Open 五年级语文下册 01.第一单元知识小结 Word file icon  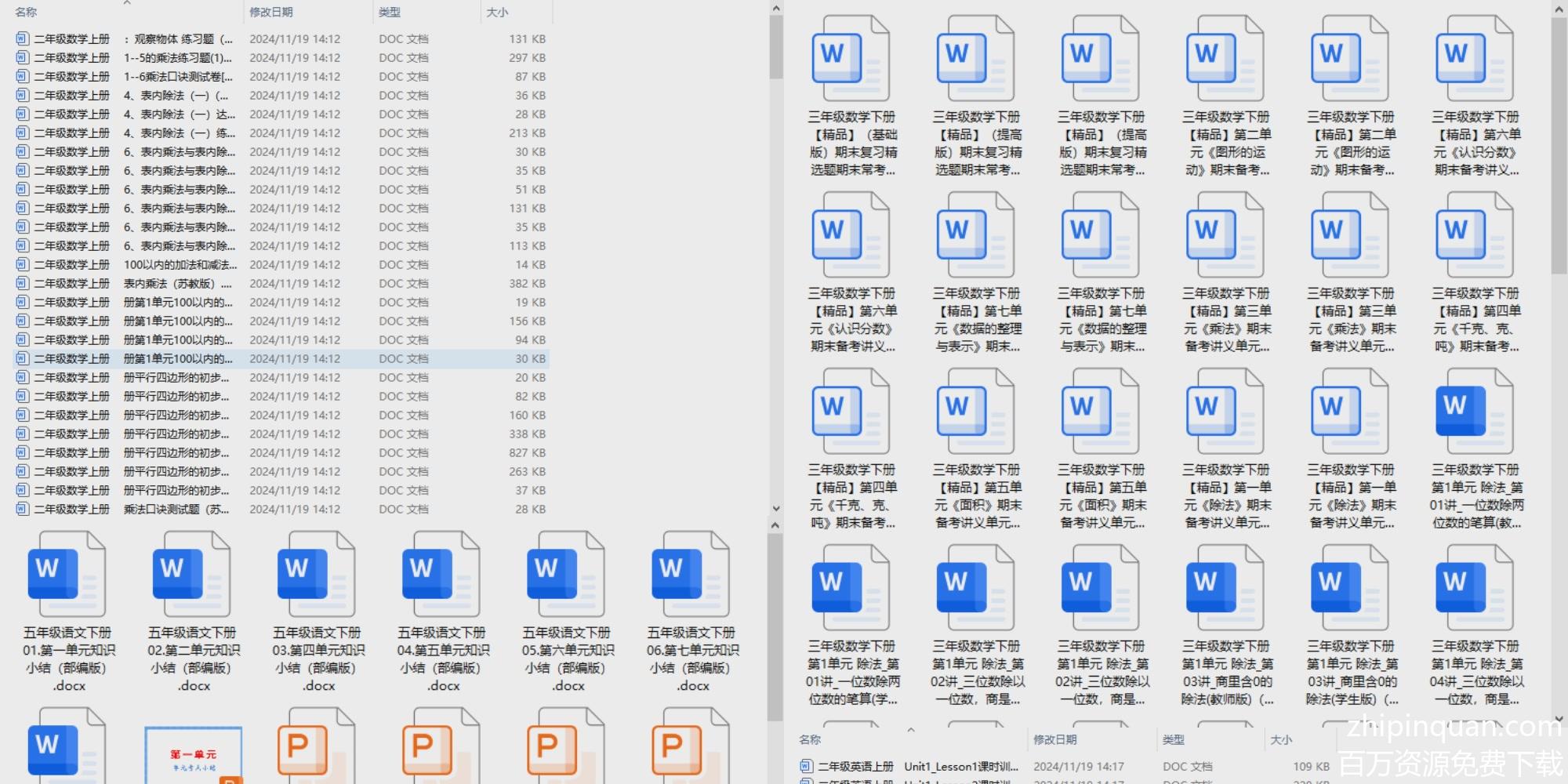(x=67, y=574)
